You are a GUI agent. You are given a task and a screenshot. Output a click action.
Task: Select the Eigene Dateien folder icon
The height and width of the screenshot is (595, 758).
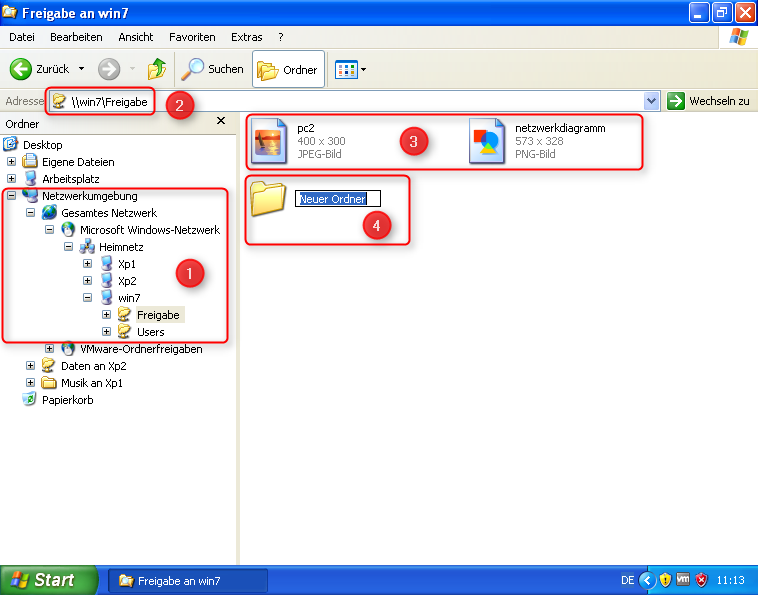pos(30,161)
